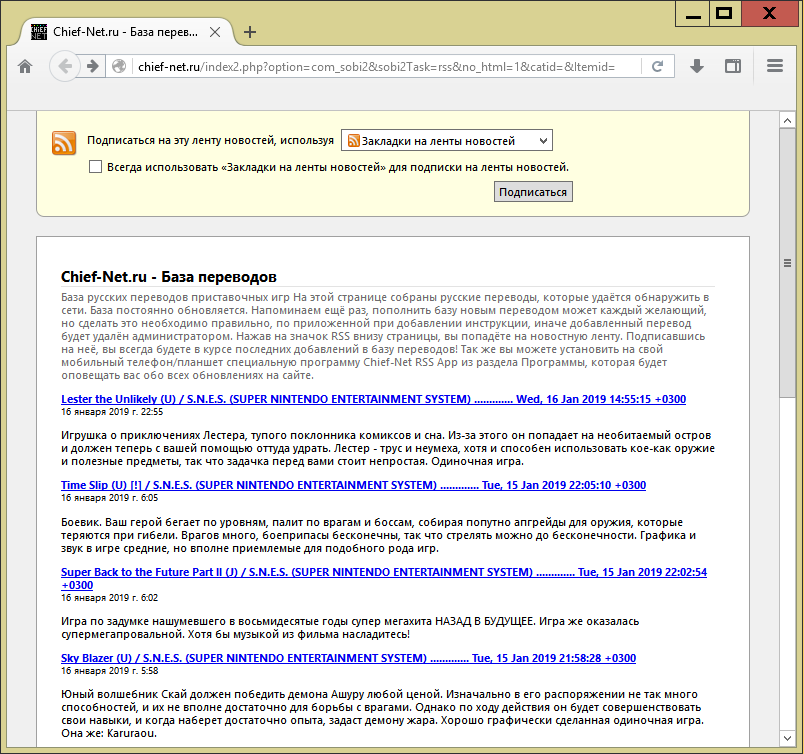Open the feed reader dropdown

pyautogui.click(x=447, y=141)
